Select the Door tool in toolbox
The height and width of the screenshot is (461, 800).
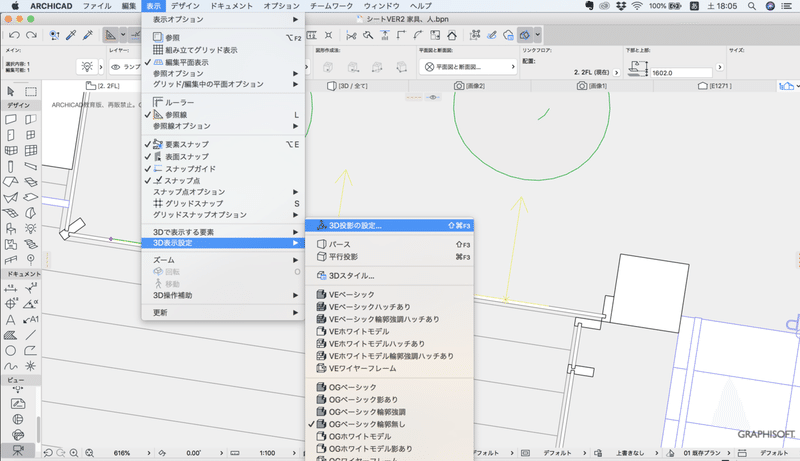pyautogui.click(x=11, y=135)
